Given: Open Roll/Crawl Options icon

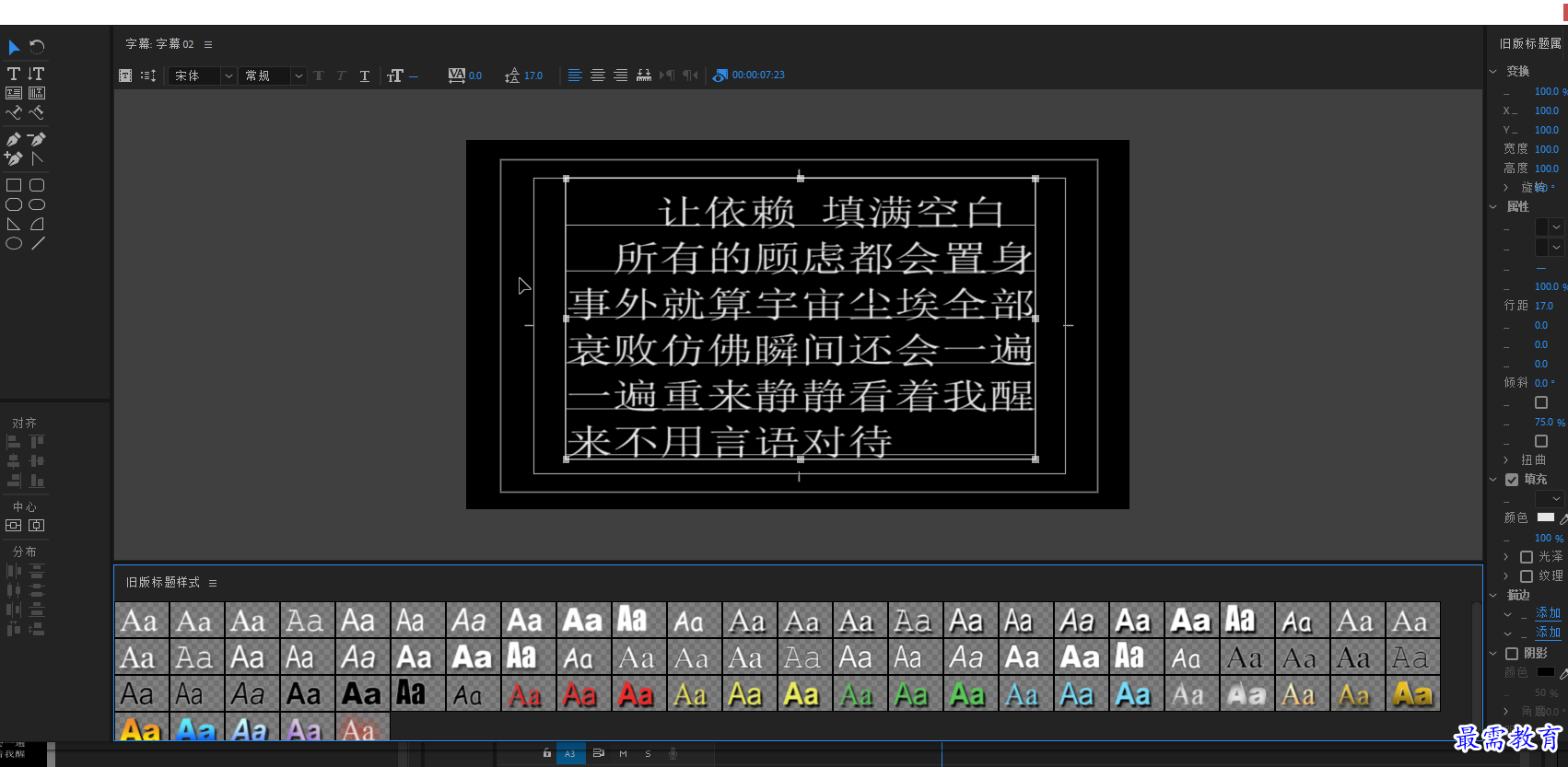Looking at the screenshot, I should coord(148,76).
